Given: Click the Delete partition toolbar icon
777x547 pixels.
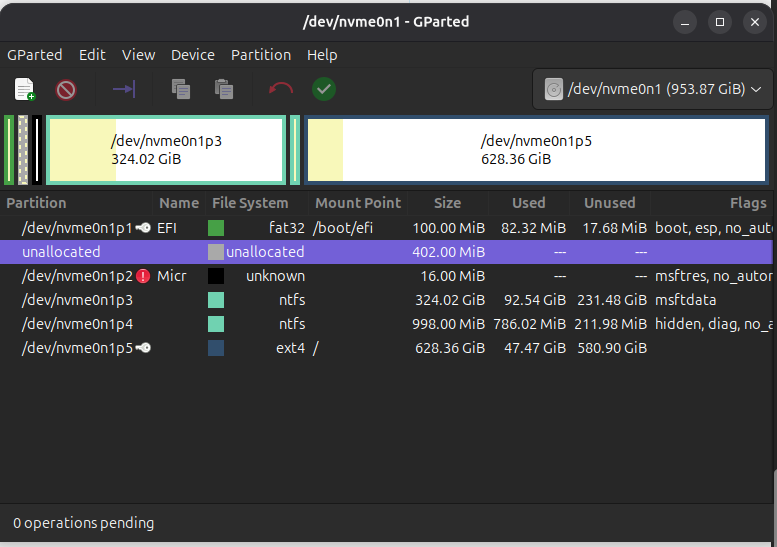Looking at the screenshot, I should (66, 90).
